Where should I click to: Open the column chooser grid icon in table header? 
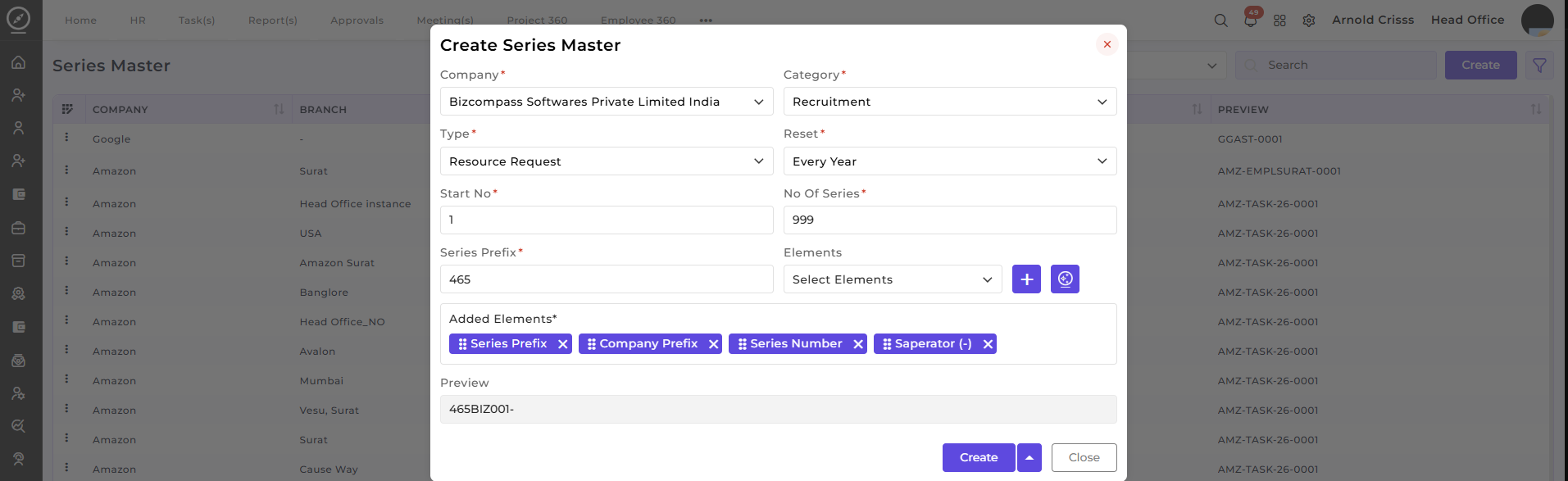click(67, 109)
